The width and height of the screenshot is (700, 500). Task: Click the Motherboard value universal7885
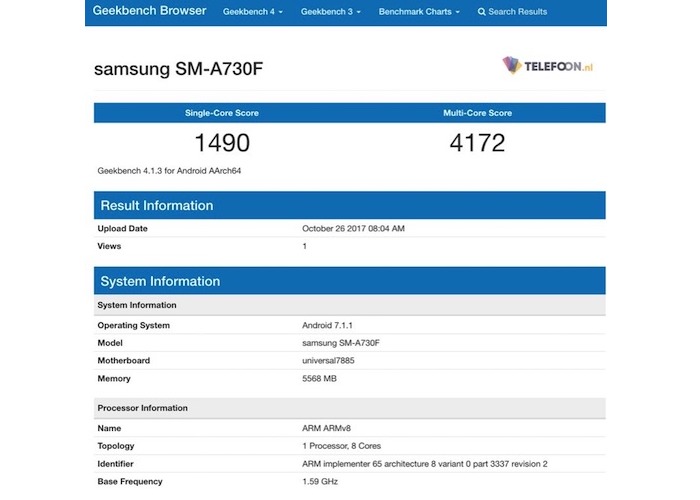pos(332,360)
